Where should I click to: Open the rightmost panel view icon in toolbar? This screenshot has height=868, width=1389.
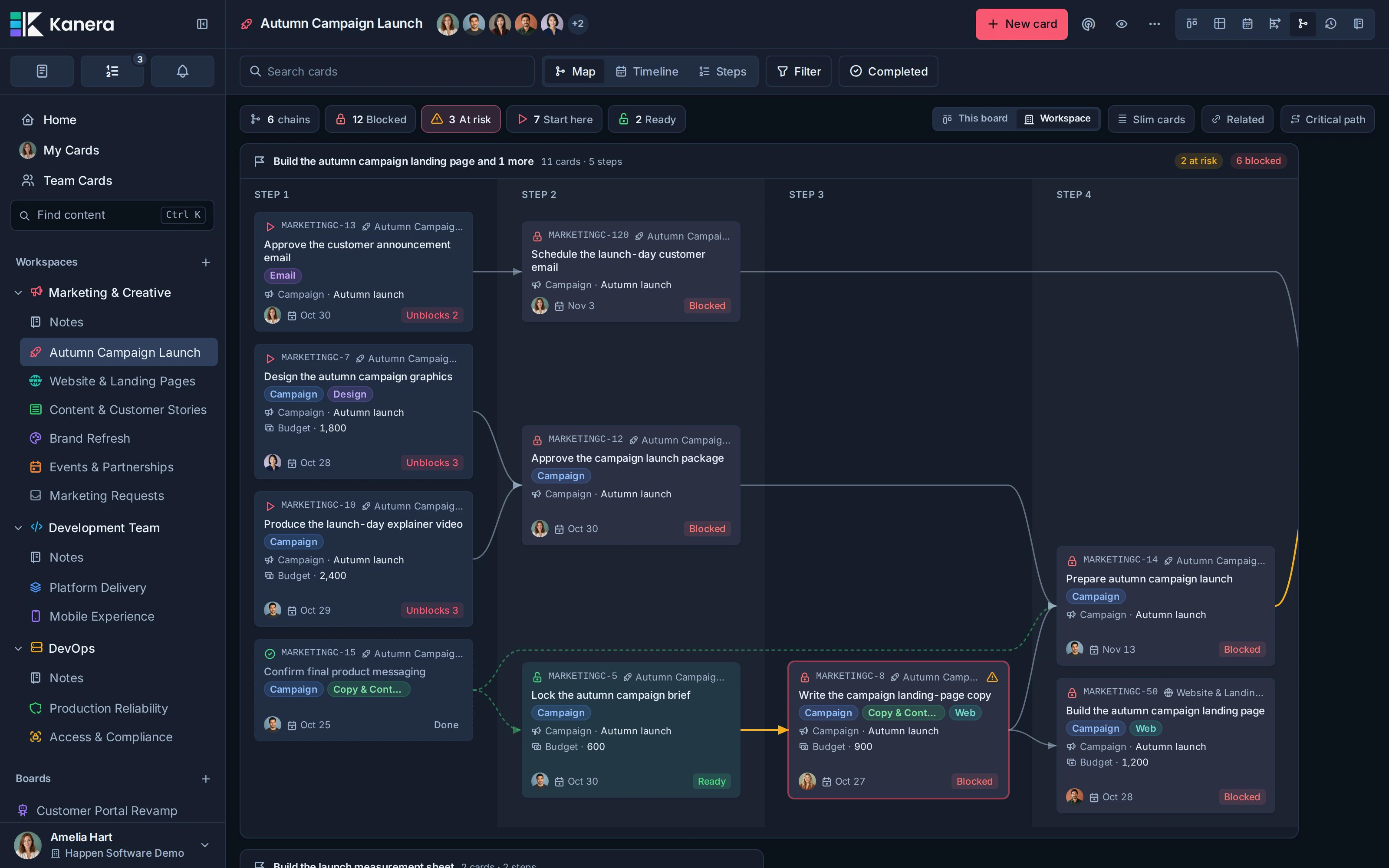[1358, 23]
